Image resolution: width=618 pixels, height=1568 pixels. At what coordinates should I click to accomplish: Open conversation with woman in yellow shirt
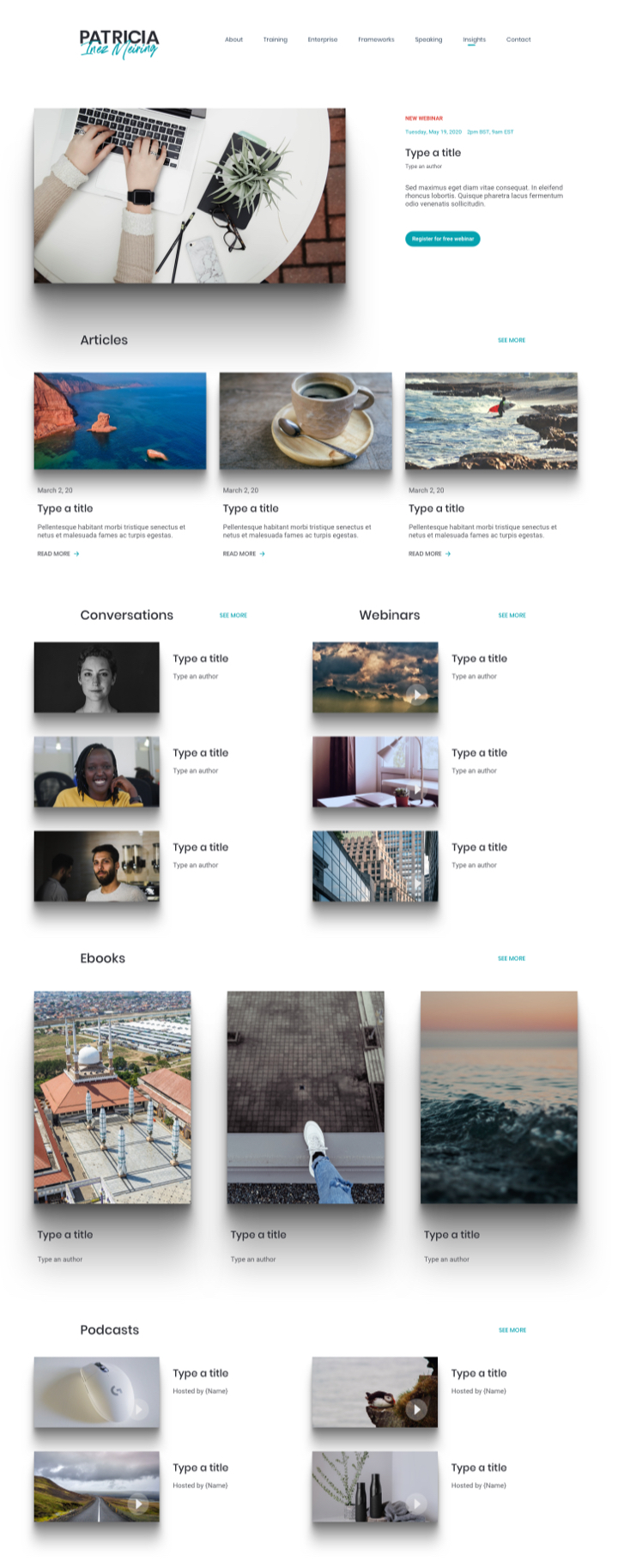tap(97, 771)
